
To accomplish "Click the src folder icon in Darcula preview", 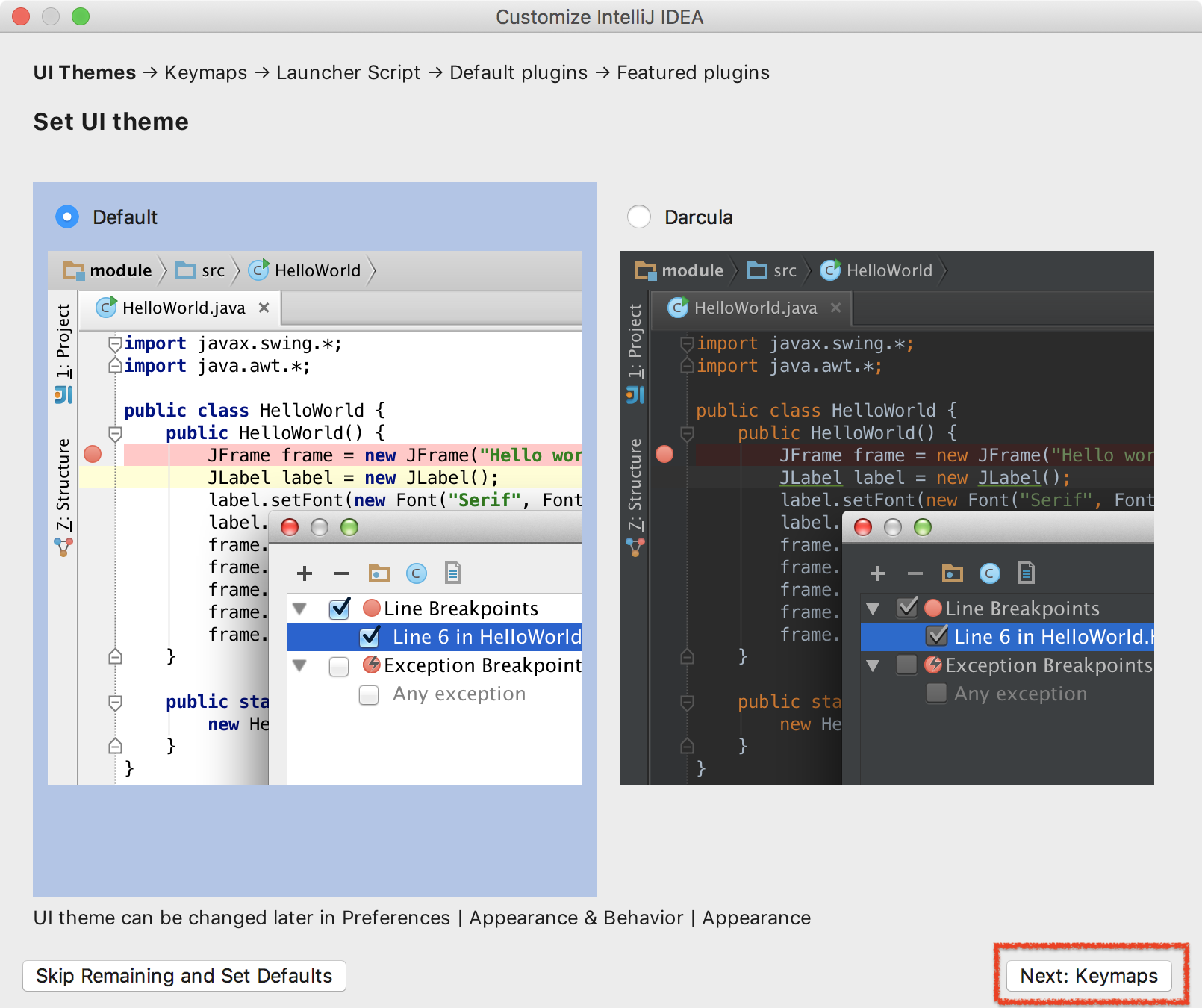I will coord(757,270).
